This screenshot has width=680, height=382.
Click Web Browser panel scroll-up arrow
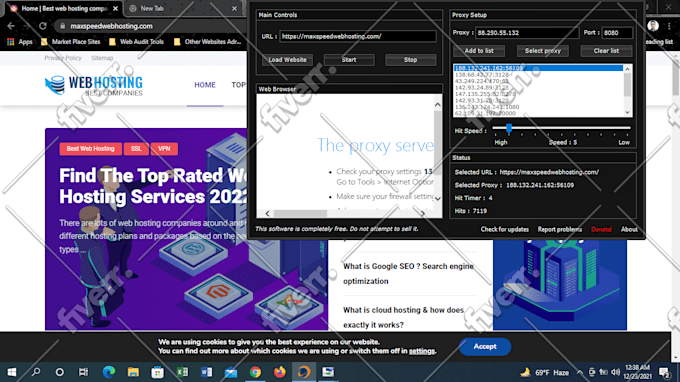pos(438,104)
